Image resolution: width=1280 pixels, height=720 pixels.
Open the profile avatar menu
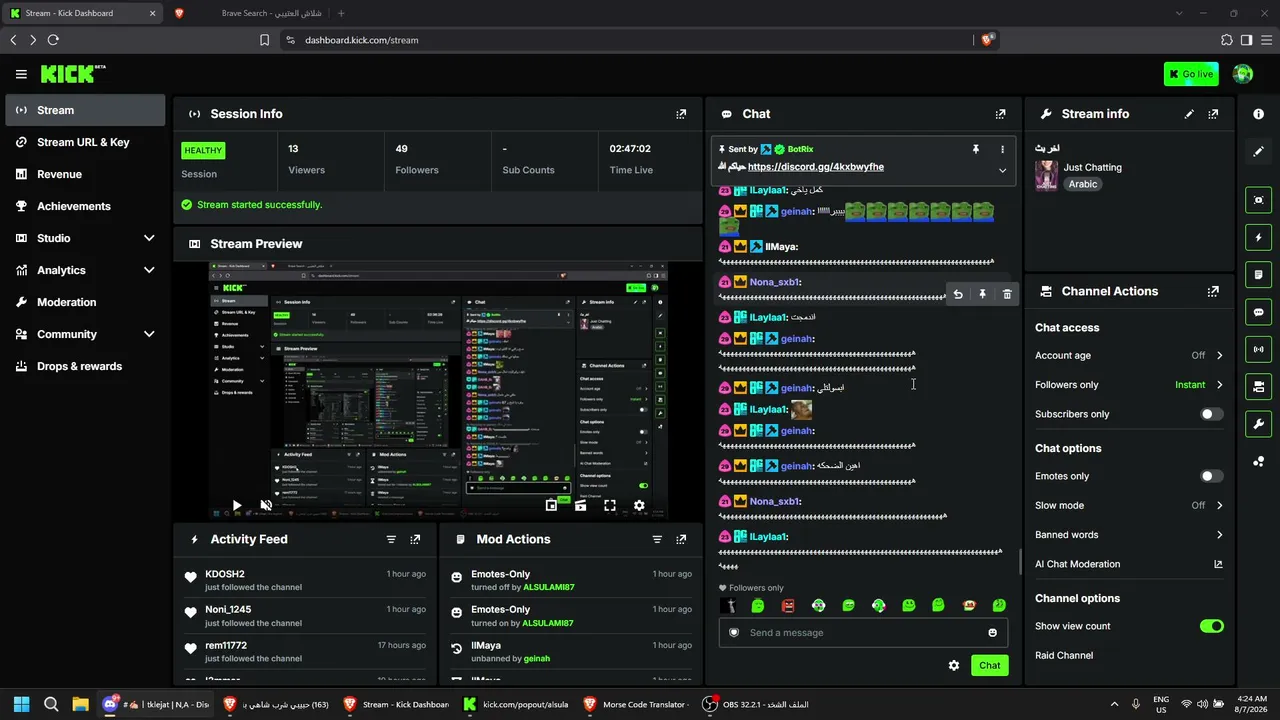(x=1243, y=74)
